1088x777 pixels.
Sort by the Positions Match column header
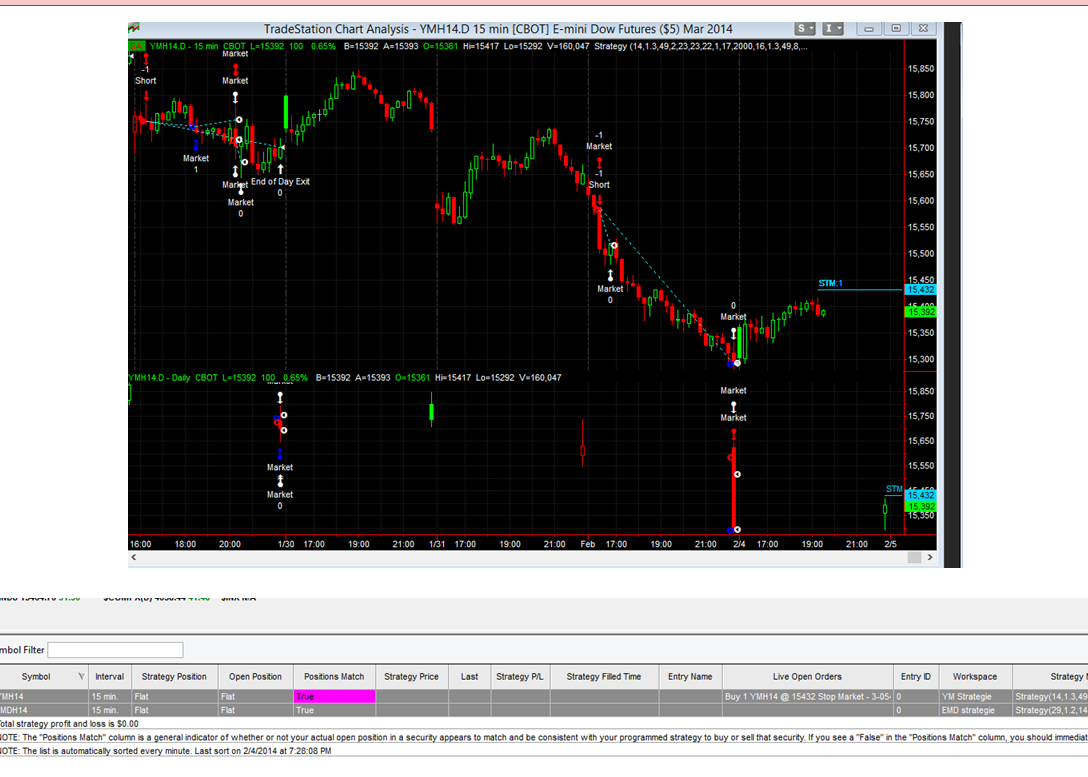point(334,677)
